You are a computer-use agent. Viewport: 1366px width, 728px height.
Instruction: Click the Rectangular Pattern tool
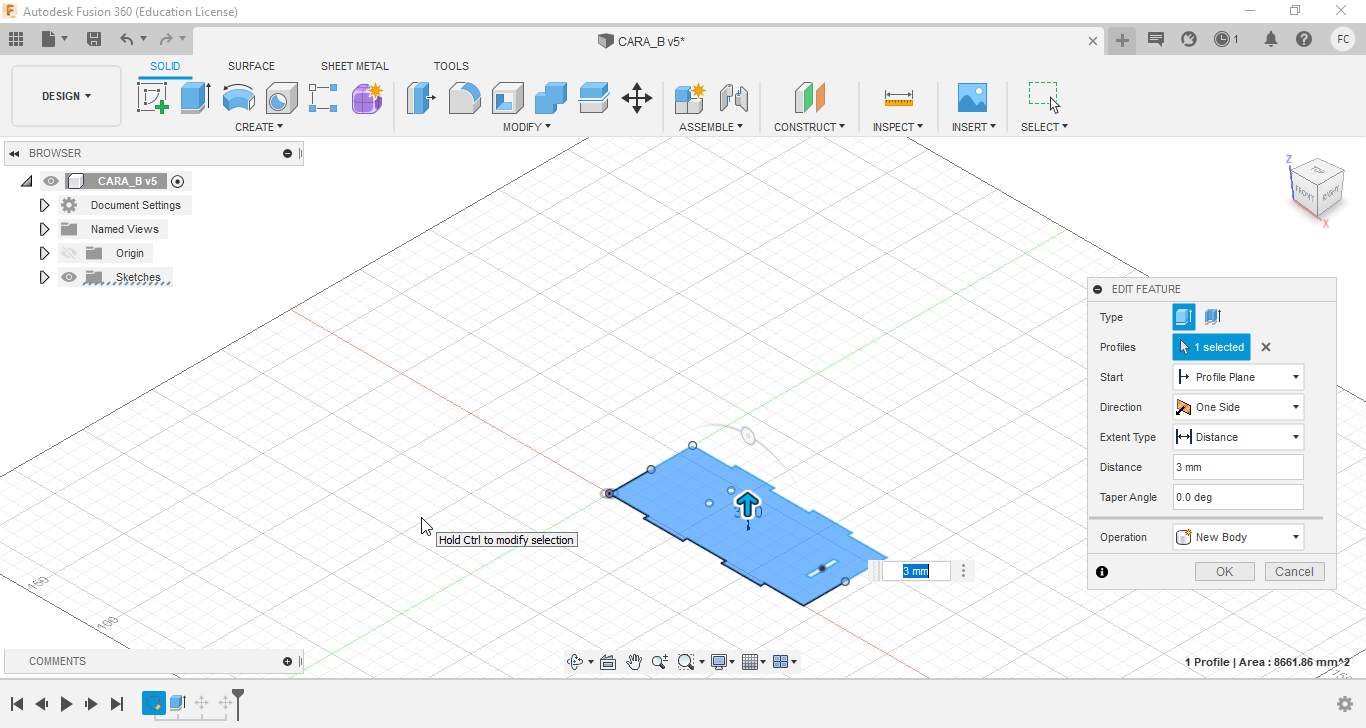323,98
